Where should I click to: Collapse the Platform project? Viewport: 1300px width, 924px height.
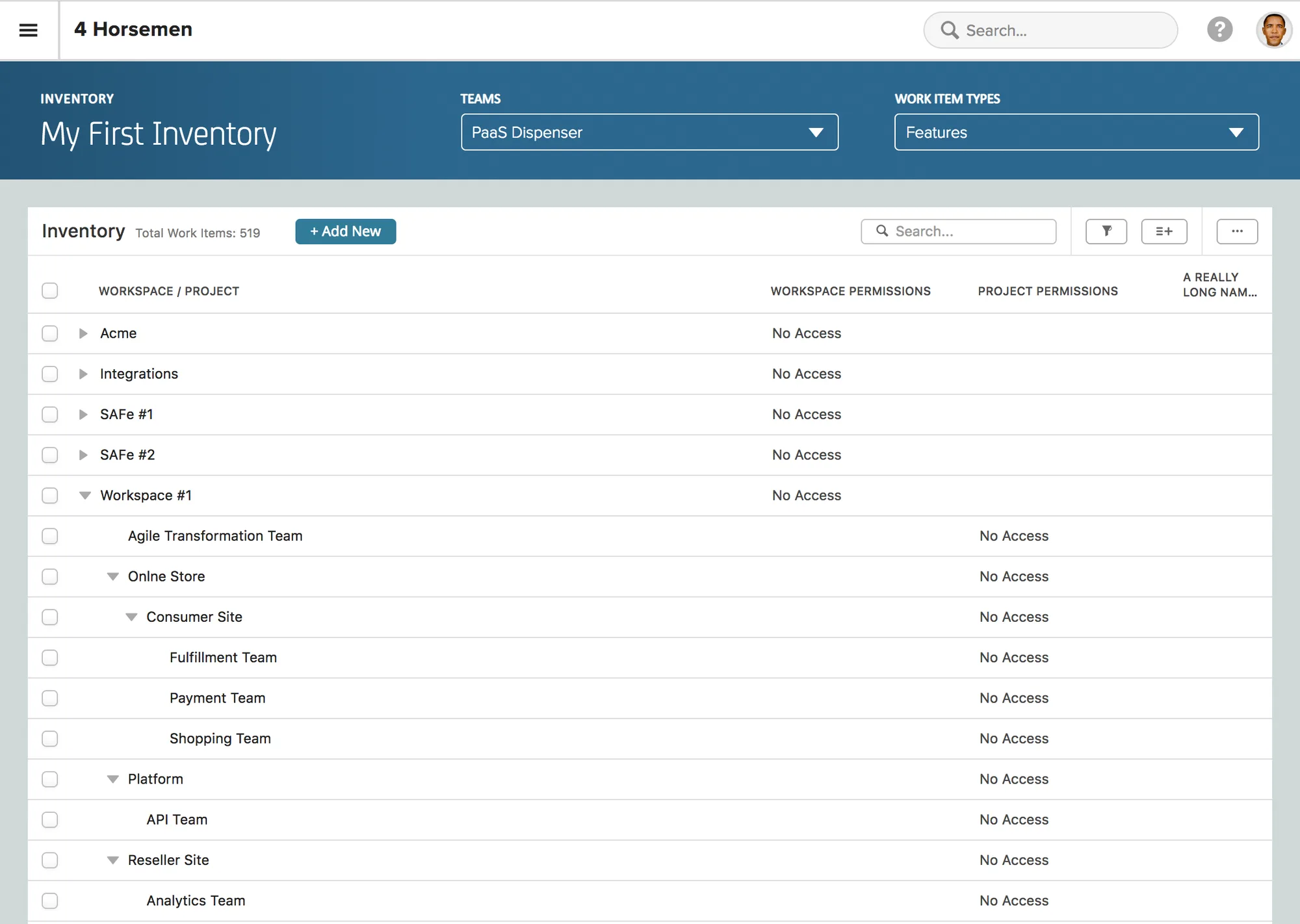(x=112, y=779)
